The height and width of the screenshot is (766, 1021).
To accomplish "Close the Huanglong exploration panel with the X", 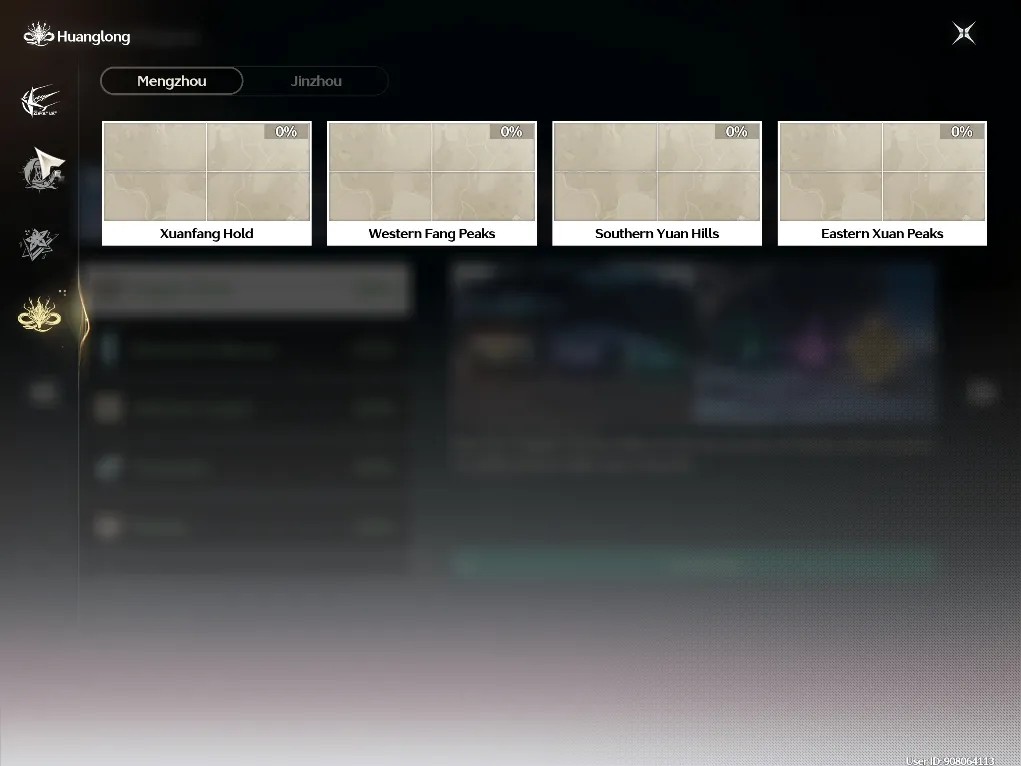I will click(x=964, y=33).
